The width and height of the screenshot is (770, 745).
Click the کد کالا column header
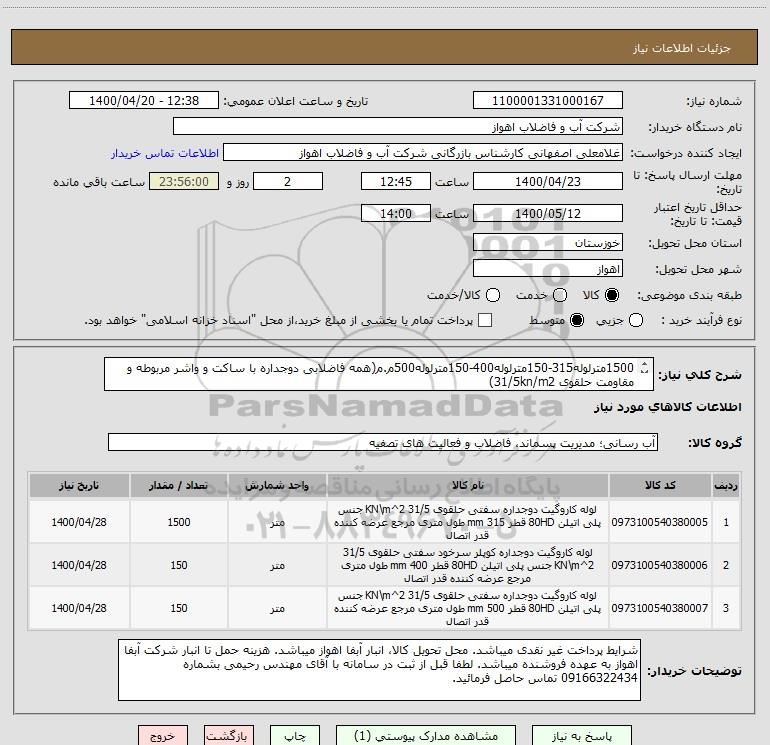pyautogui.click(x=660, y=485)
